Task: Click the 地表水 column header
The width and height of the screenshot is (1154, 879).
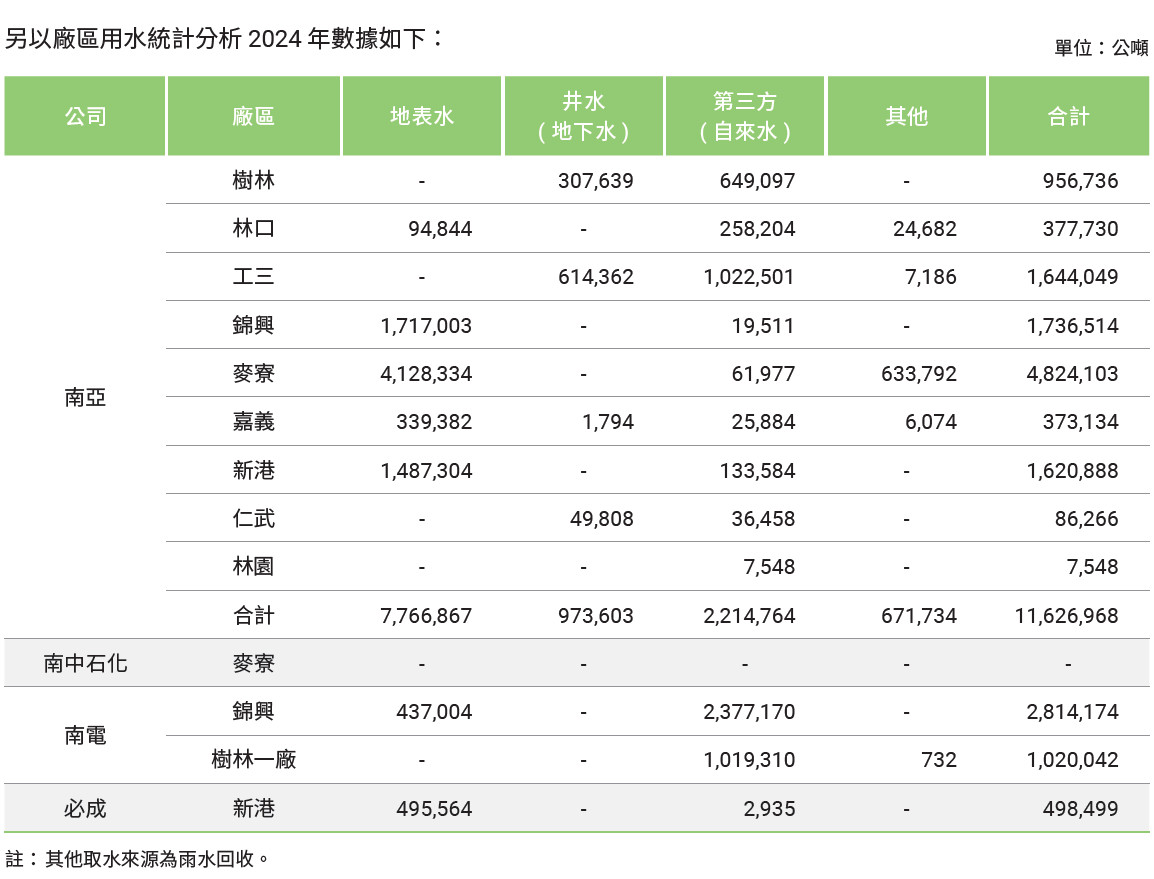Action: 421,114
